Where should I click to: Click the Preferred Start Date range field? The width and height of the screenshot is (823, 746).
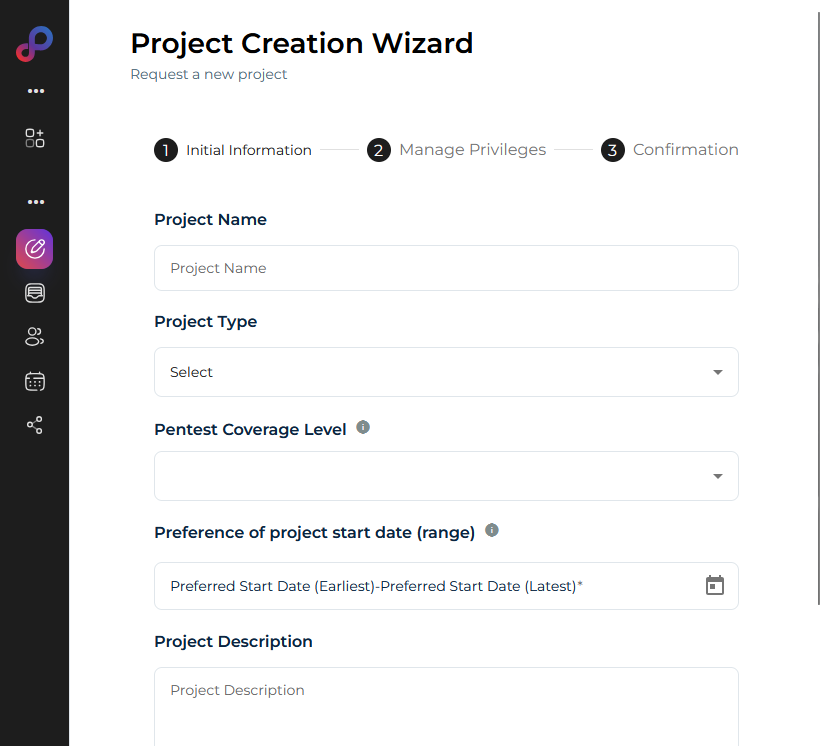pos(420,586)
